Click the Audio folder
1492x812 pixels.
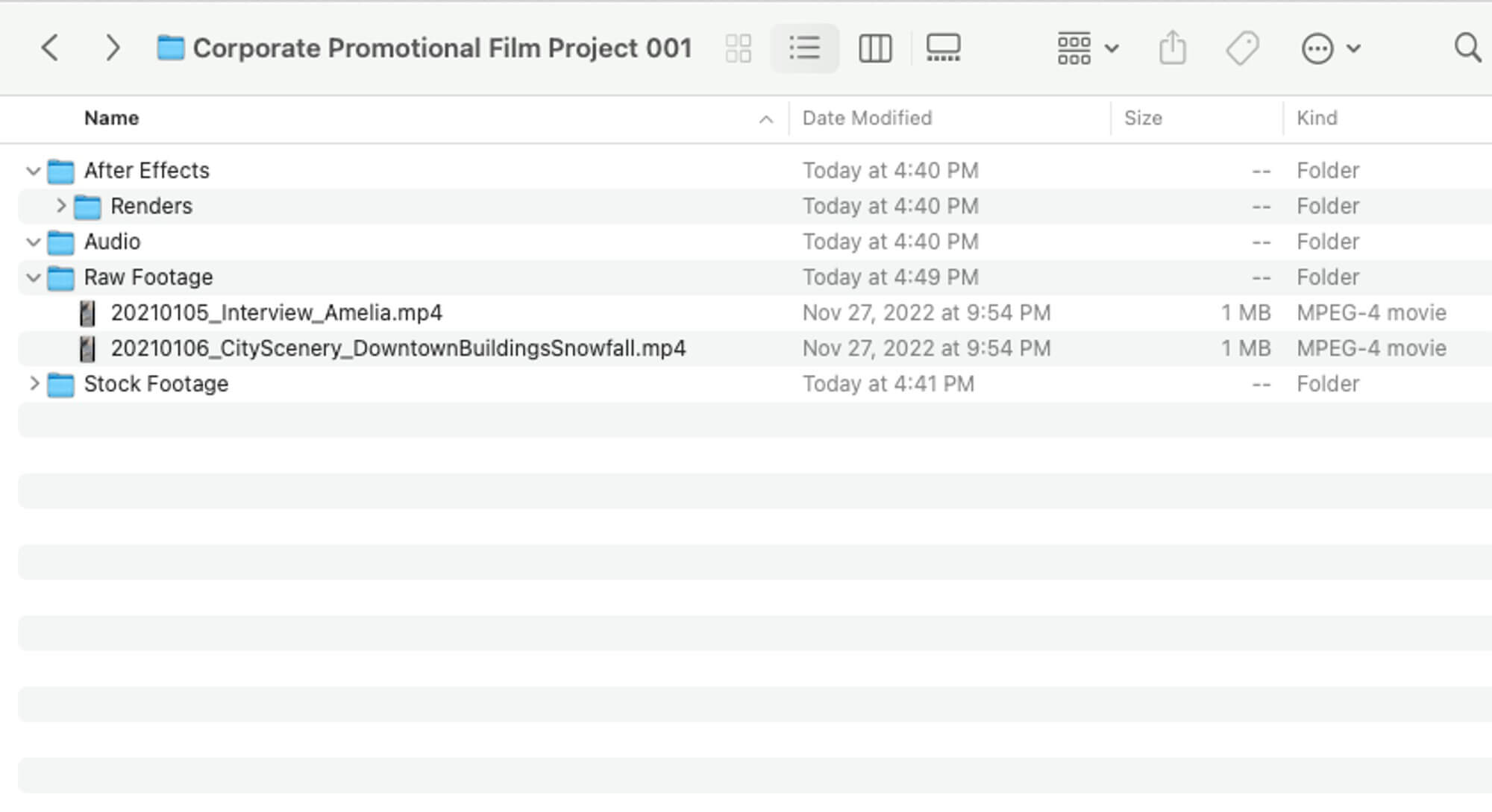point(111,241)
